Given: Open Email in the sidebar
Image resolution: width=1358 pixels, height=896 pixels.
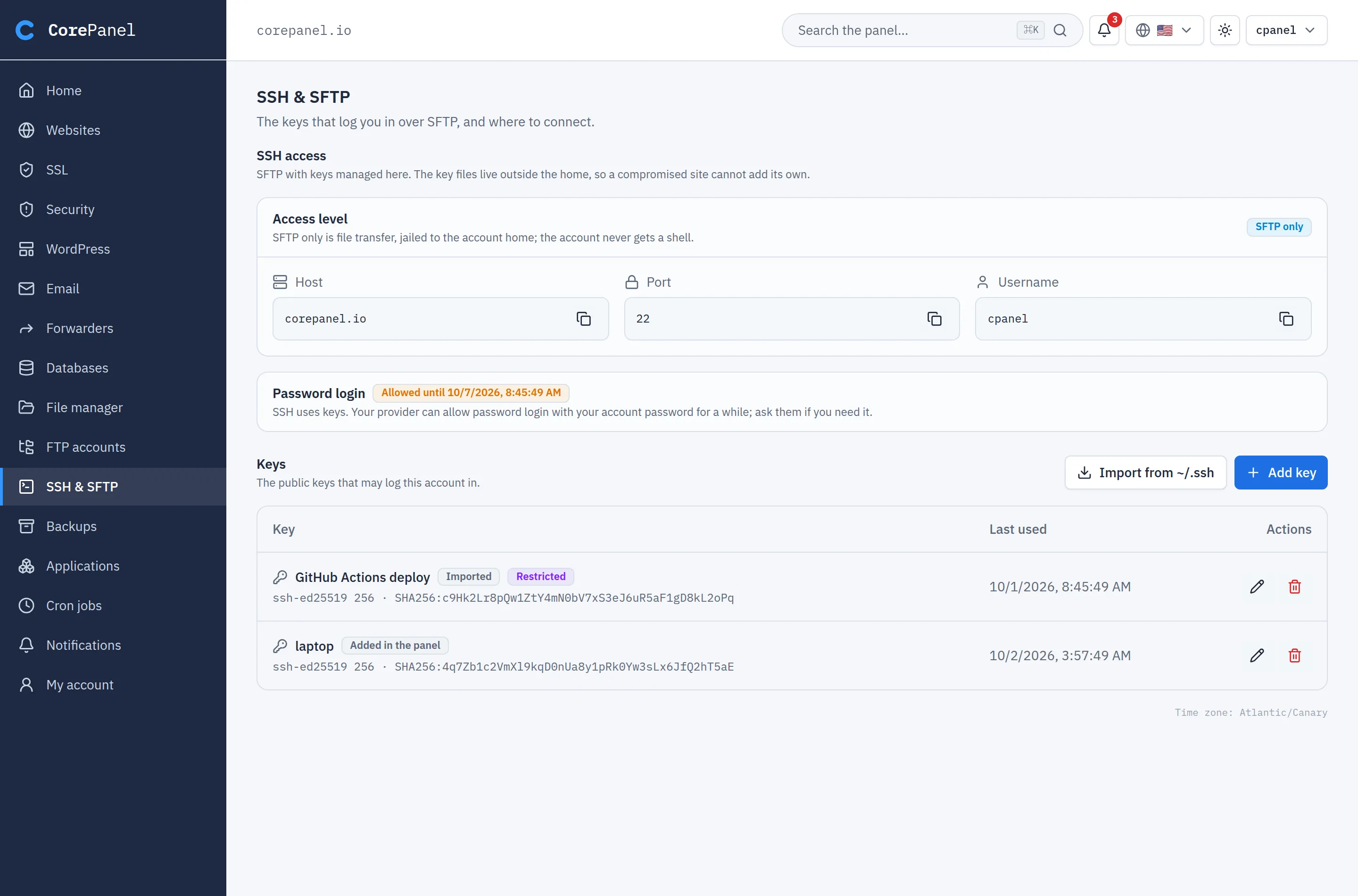Looking at the screenshot, I should (x=113, y=289).
